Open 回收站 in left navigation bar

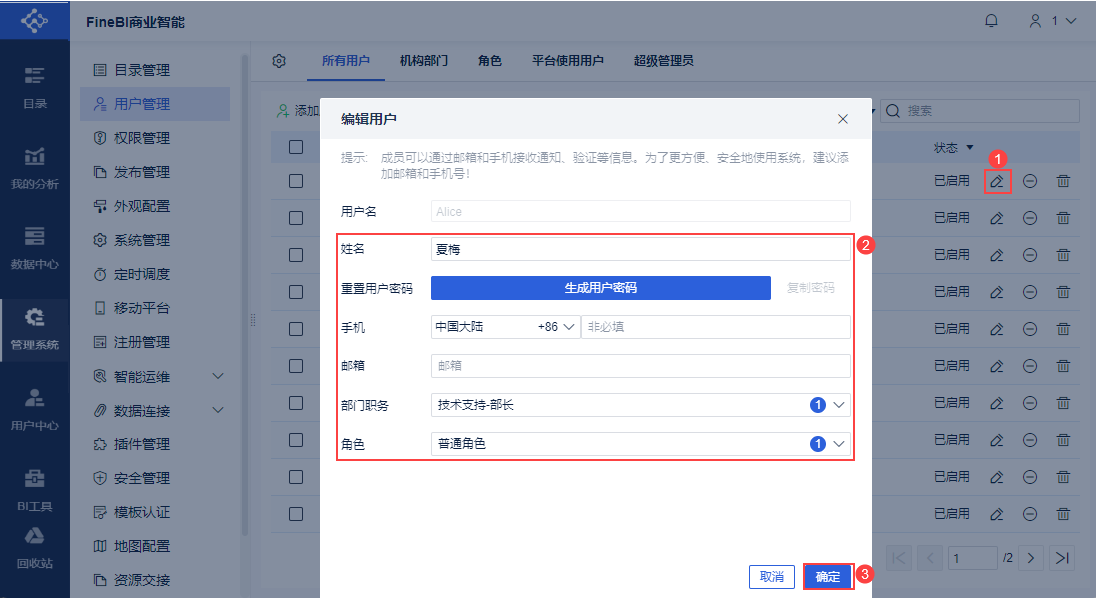click(34, 548)
